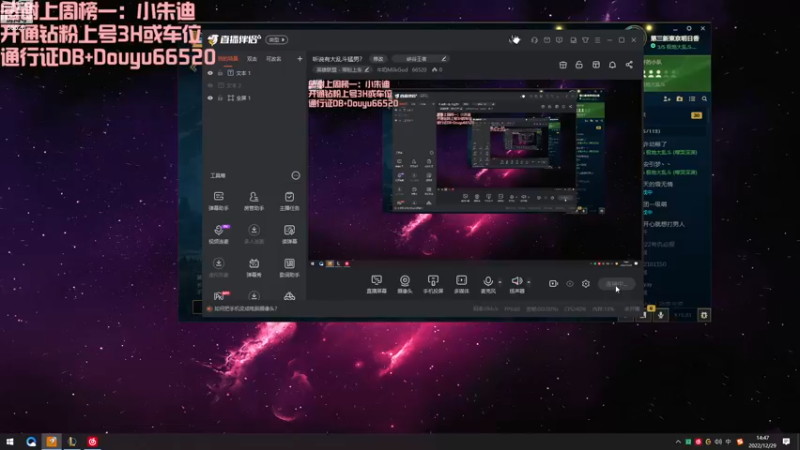800x450 pixels.
Task: Click the funnel icon in the title bar
Action: 585,40
